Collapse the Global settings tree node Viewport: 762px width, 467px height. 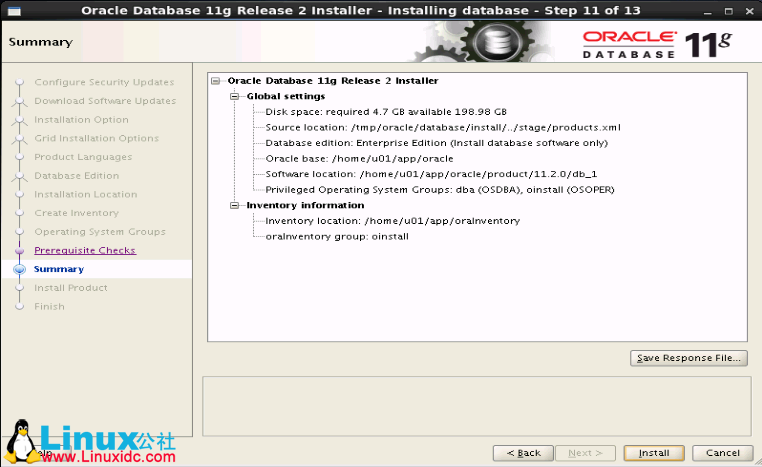coord(235,96)
